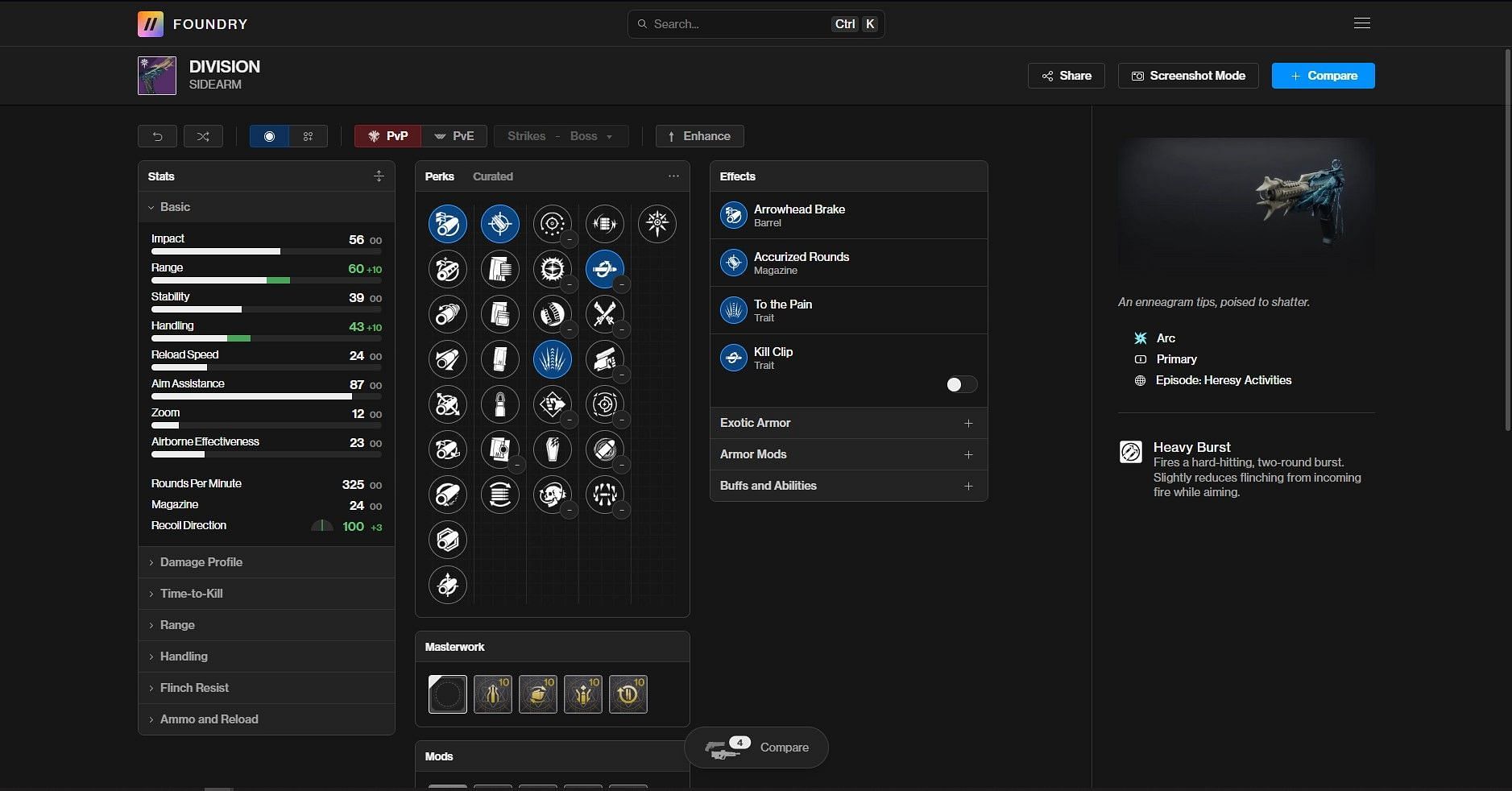Open the Curated tab
The image size is (1512, 791).
point(493,176)
